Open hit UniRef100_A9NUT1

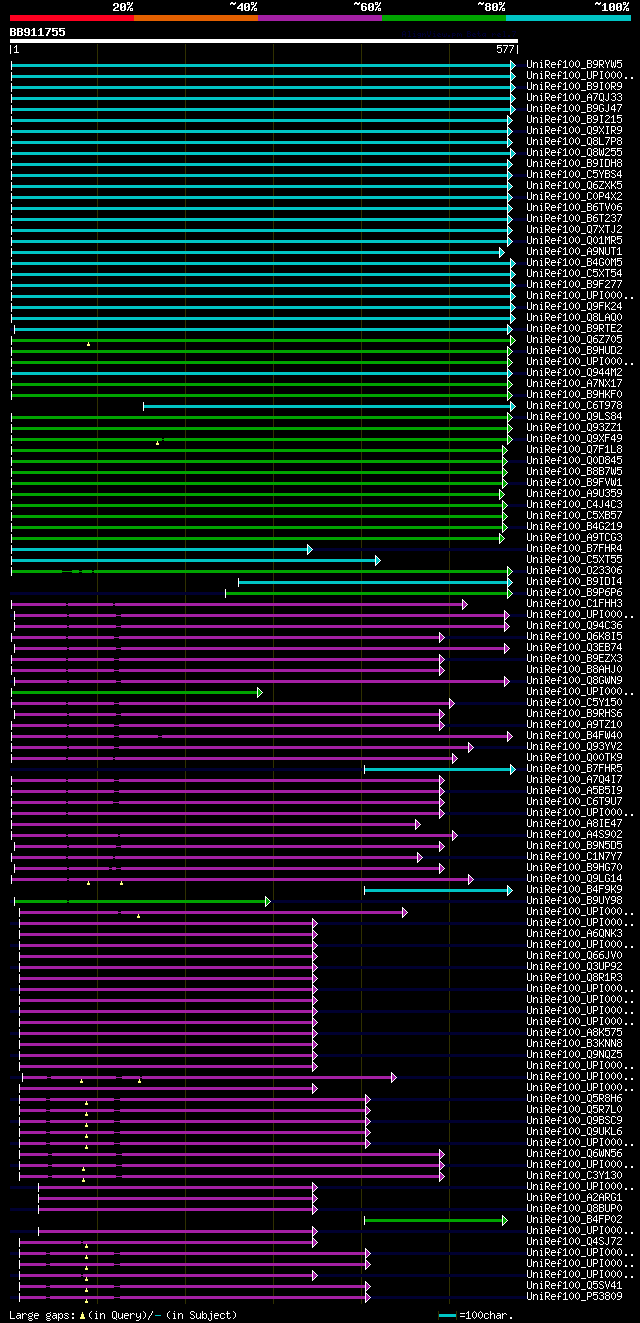(x=574, y=251)
